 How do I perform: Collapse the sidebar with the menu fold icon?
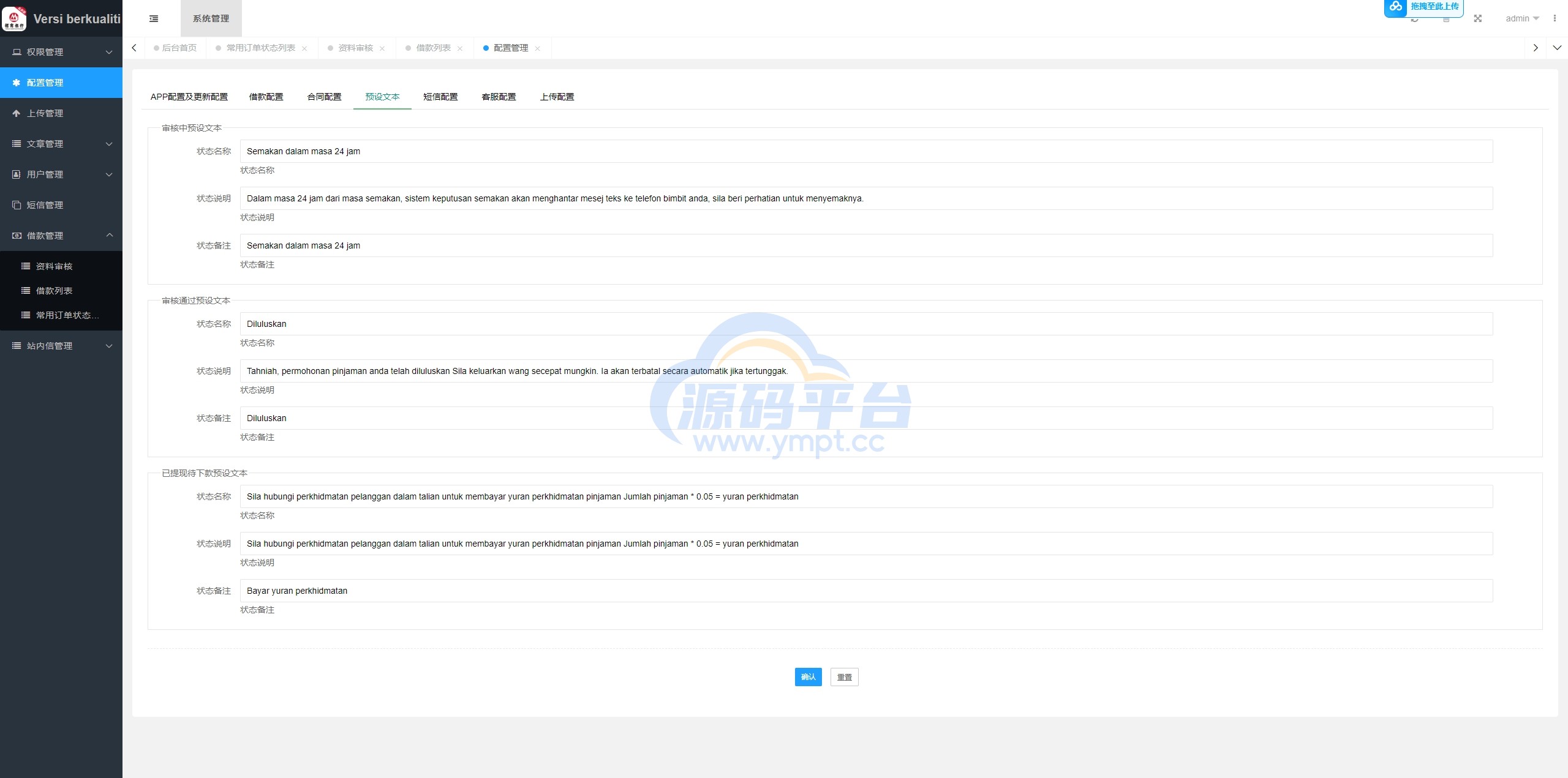[154, 19]
